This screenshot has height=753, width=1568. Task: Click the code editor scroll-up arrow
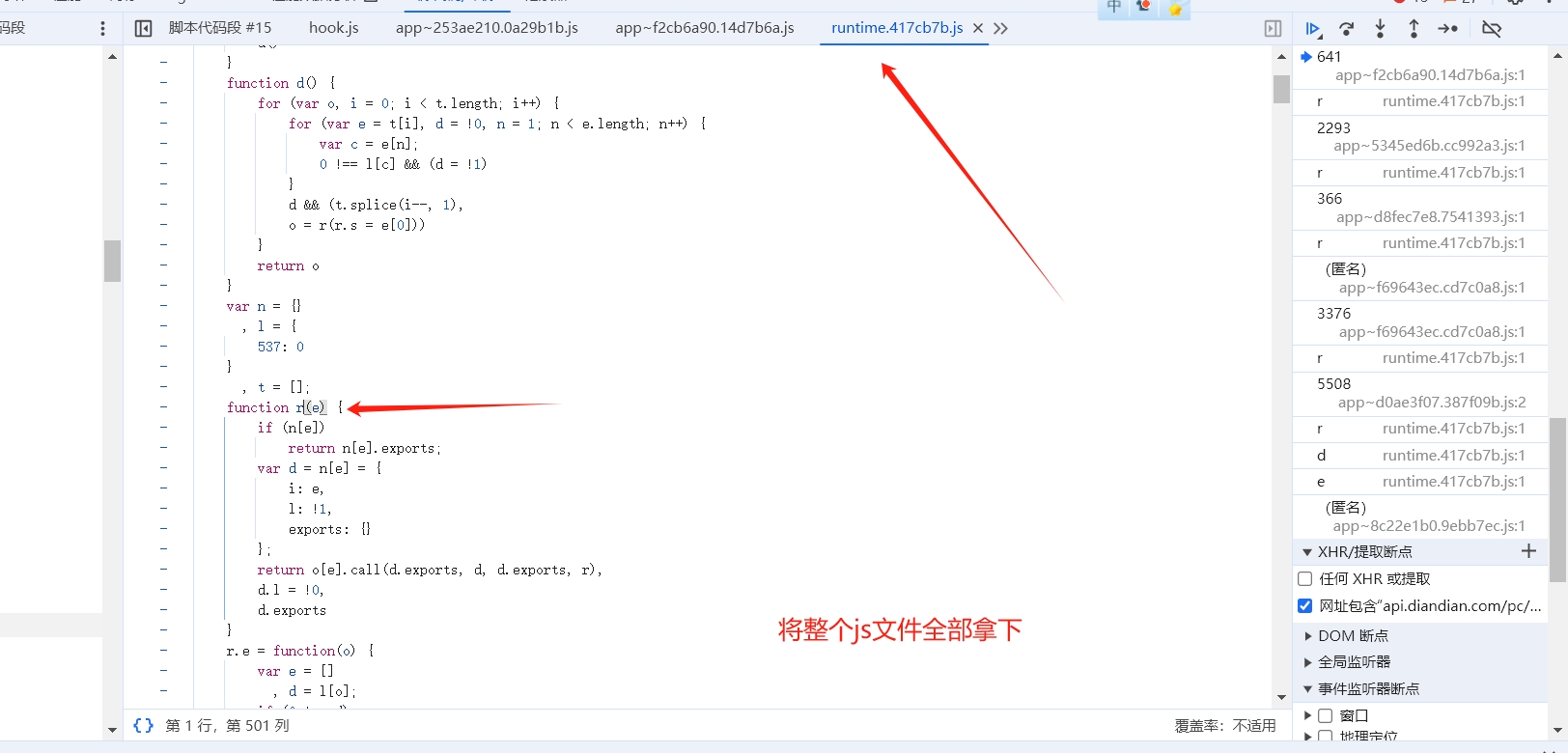click(1281, 56)
